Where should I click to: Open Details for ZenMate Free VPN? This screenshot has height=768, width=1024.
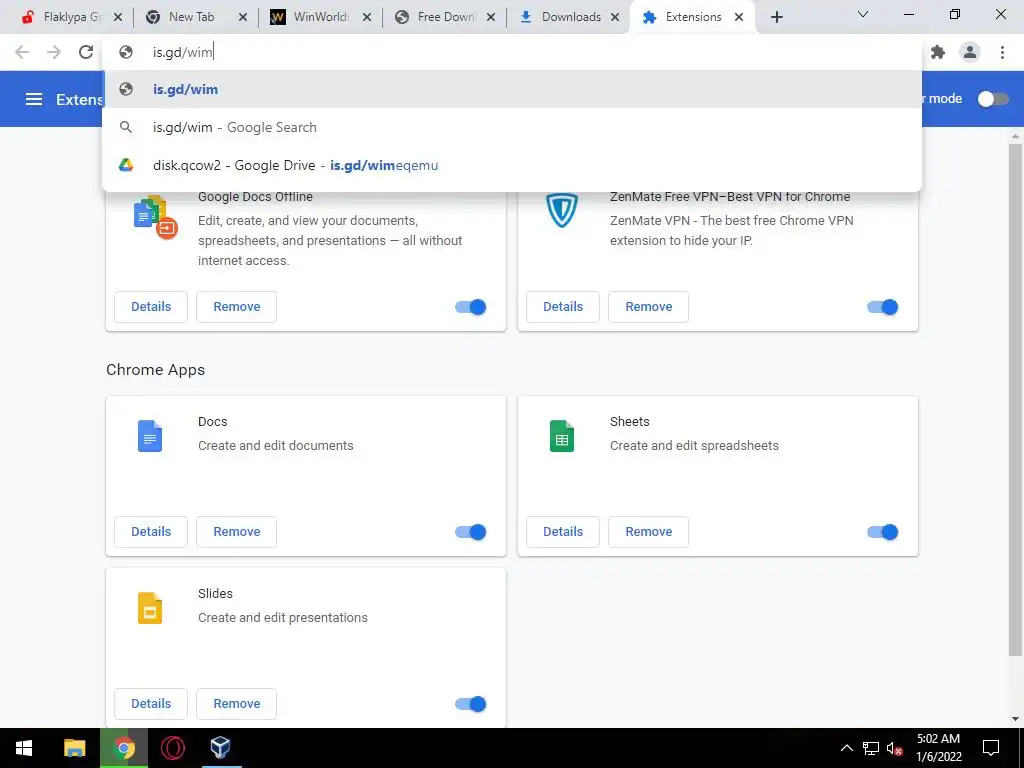[563, 307]
